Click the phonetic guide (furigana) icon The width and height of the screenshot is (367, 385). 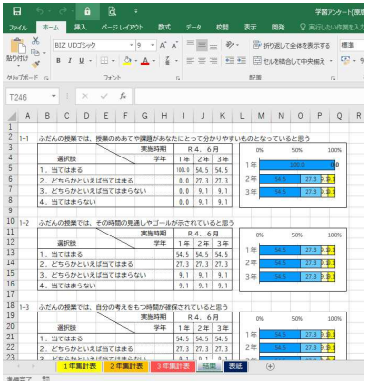tap(168, 61)
